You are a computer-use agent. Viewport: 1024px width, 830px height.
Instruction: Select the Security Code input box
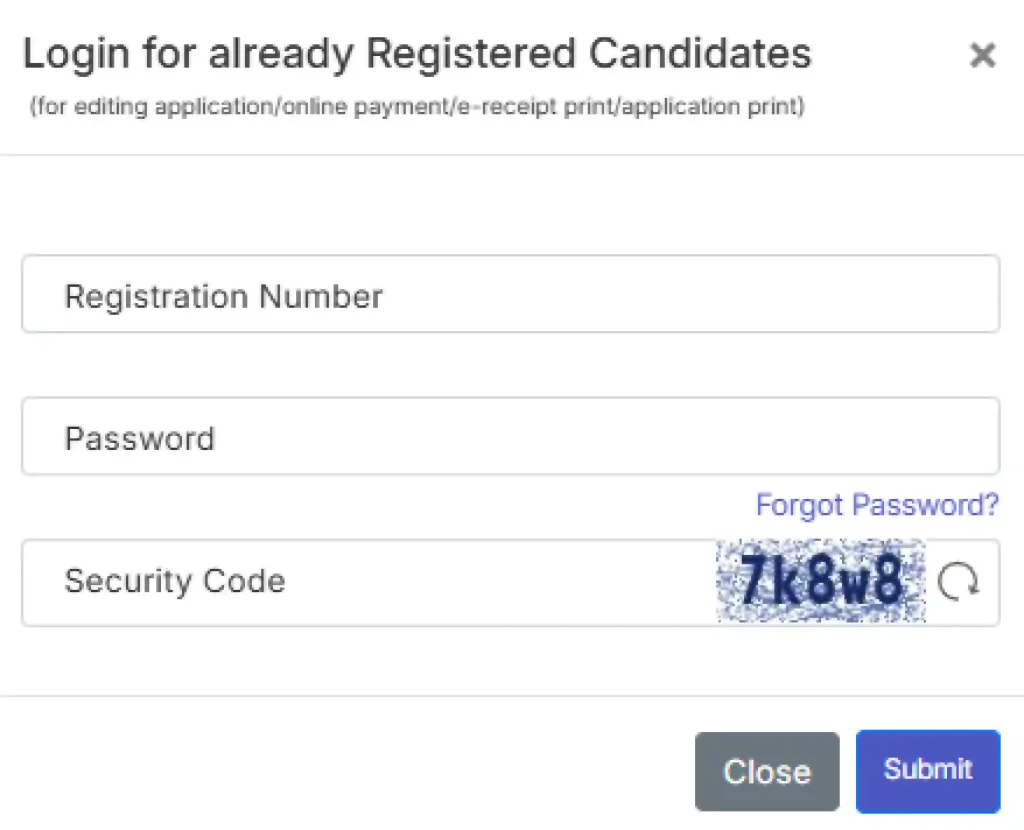point(350,582)
